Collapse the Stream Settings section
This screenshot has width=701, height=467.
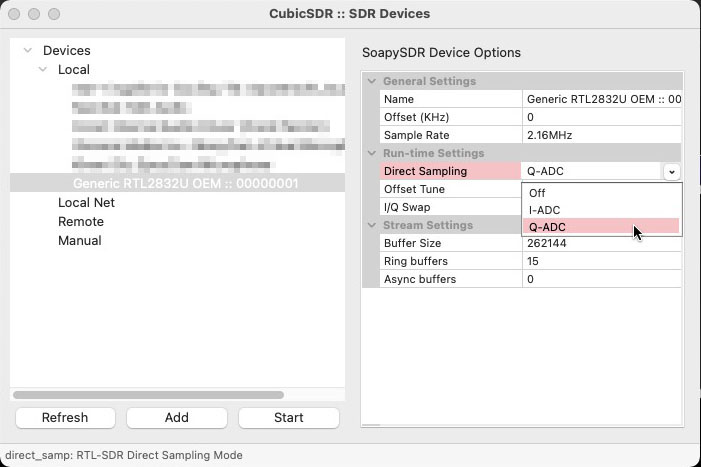372,225
